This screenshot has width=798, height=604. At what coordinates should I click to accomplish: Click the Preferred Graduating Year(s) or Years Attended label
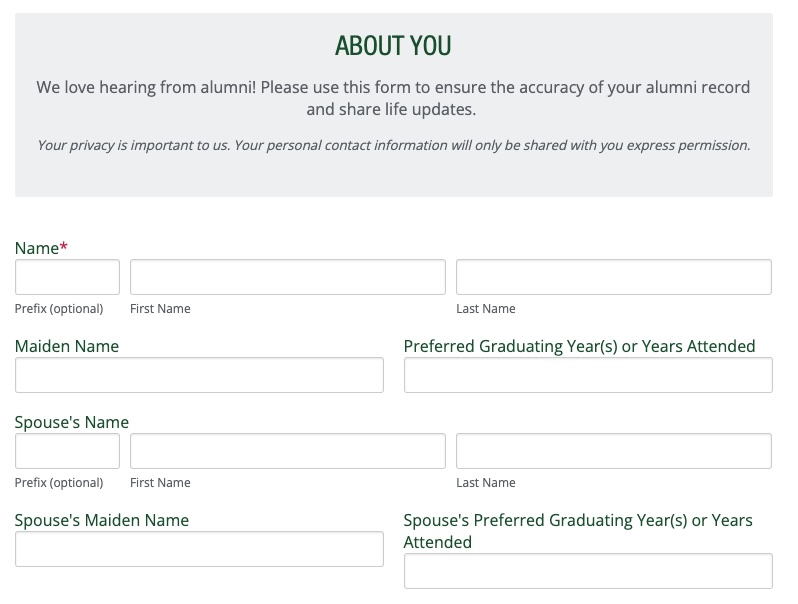click(x=579, y=346)
